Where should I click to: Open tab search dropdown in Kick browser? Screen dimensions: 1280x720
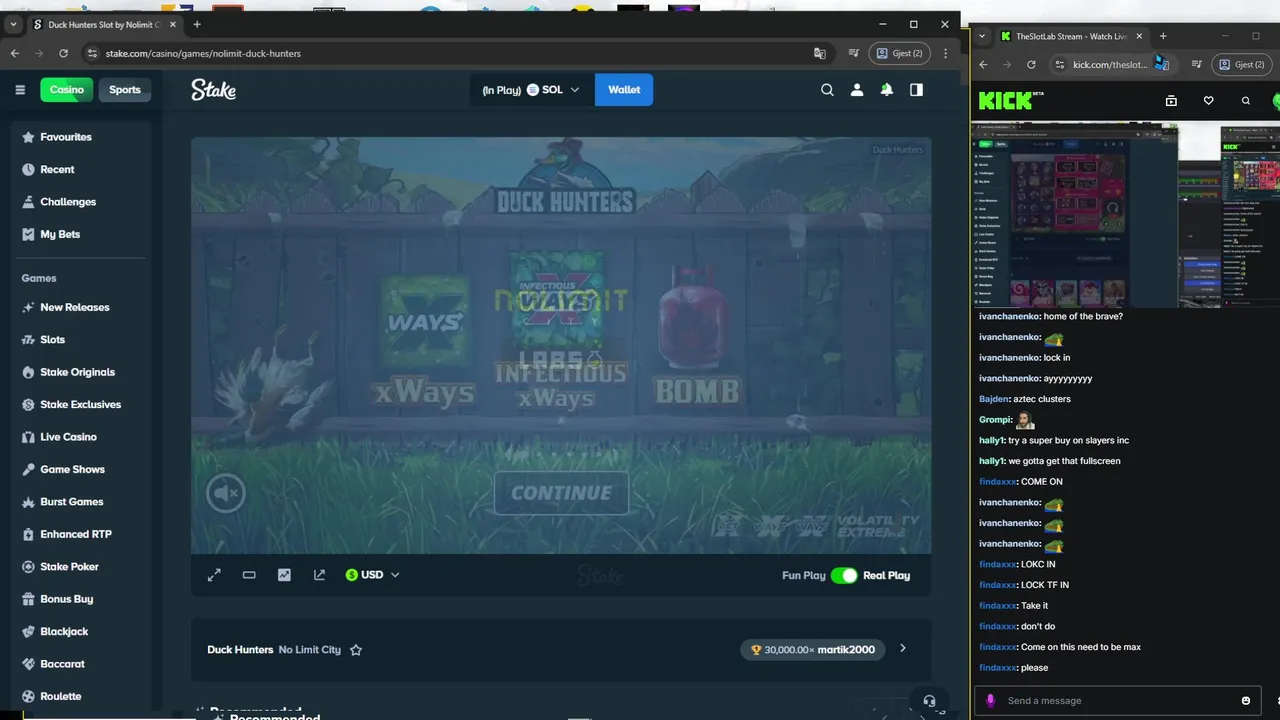pos(982,36)
